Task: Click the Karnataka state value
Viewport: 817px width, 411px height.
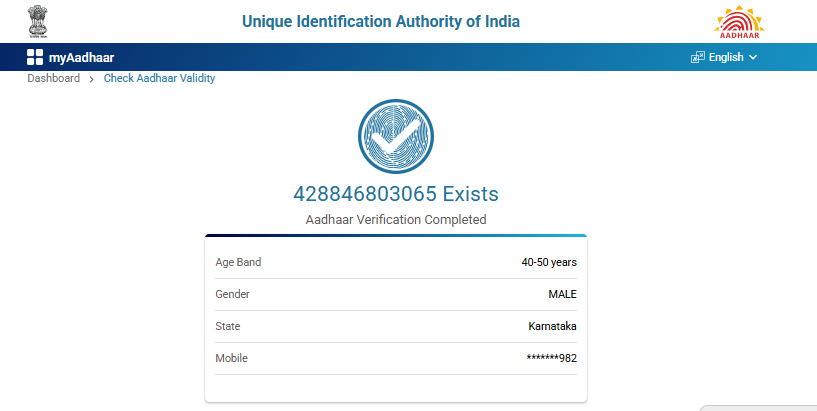Action: pos(552,326)
